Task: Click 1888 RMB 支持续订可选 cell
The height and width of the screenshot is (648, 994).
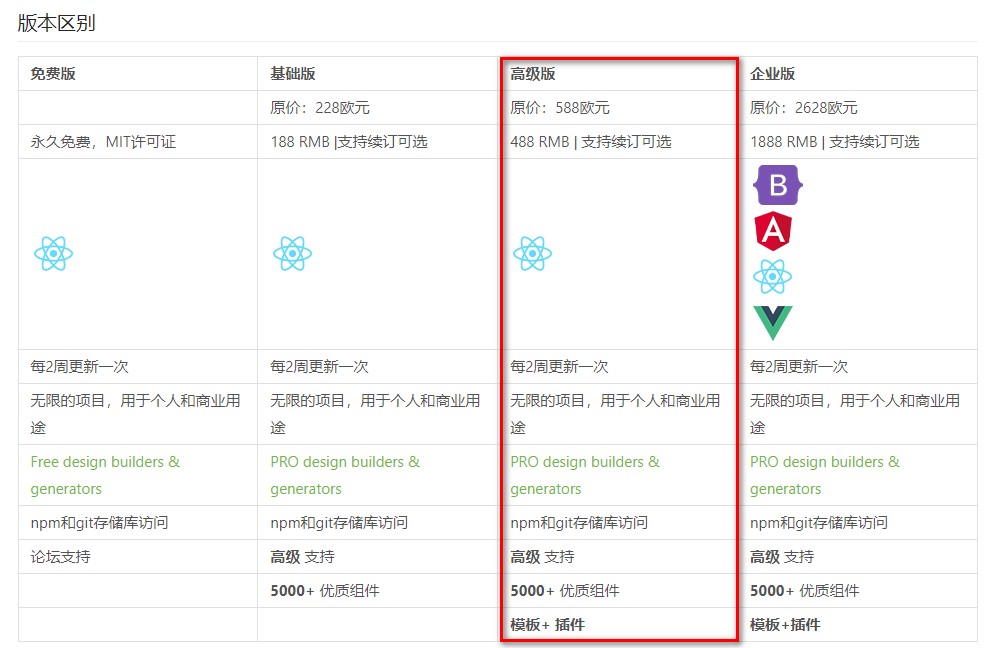Action: pos(834,142)
